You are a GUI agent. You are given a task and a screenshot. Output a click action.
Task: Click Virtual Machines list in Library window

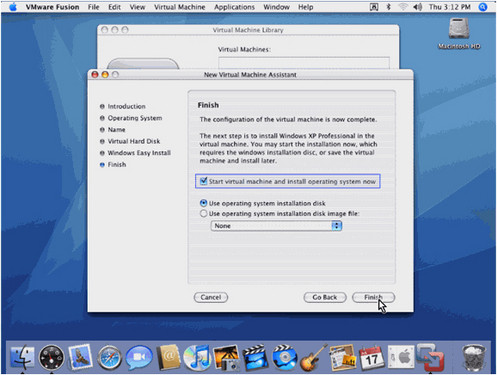click(304, 63)
